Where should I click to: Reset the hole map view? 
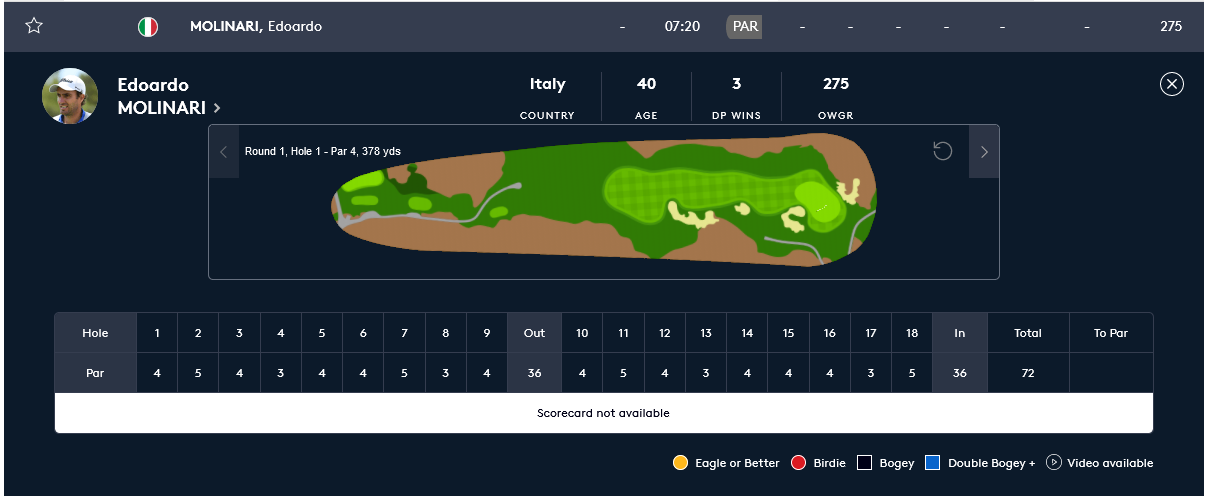(x=942, y=152)
